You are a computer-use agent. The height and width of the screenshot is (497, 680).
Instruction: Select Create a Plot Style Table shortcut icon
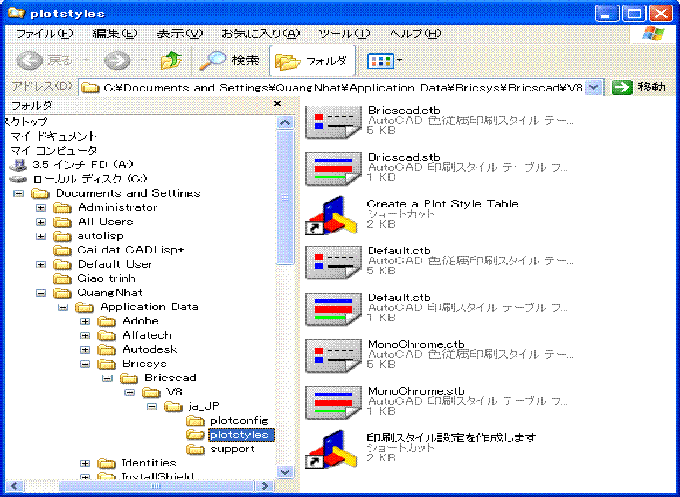pos(332,216)
